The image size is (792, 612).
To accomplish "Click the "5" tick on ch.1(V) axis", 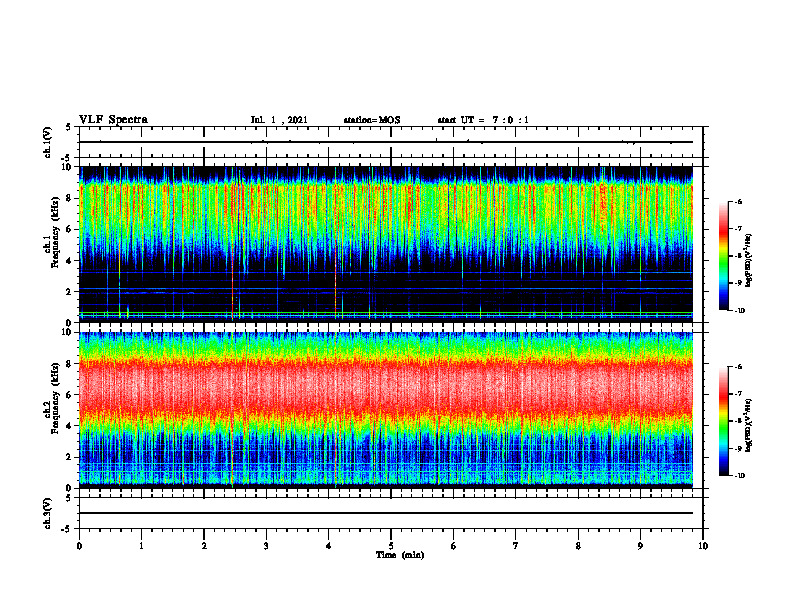I will tap(69, 128).
